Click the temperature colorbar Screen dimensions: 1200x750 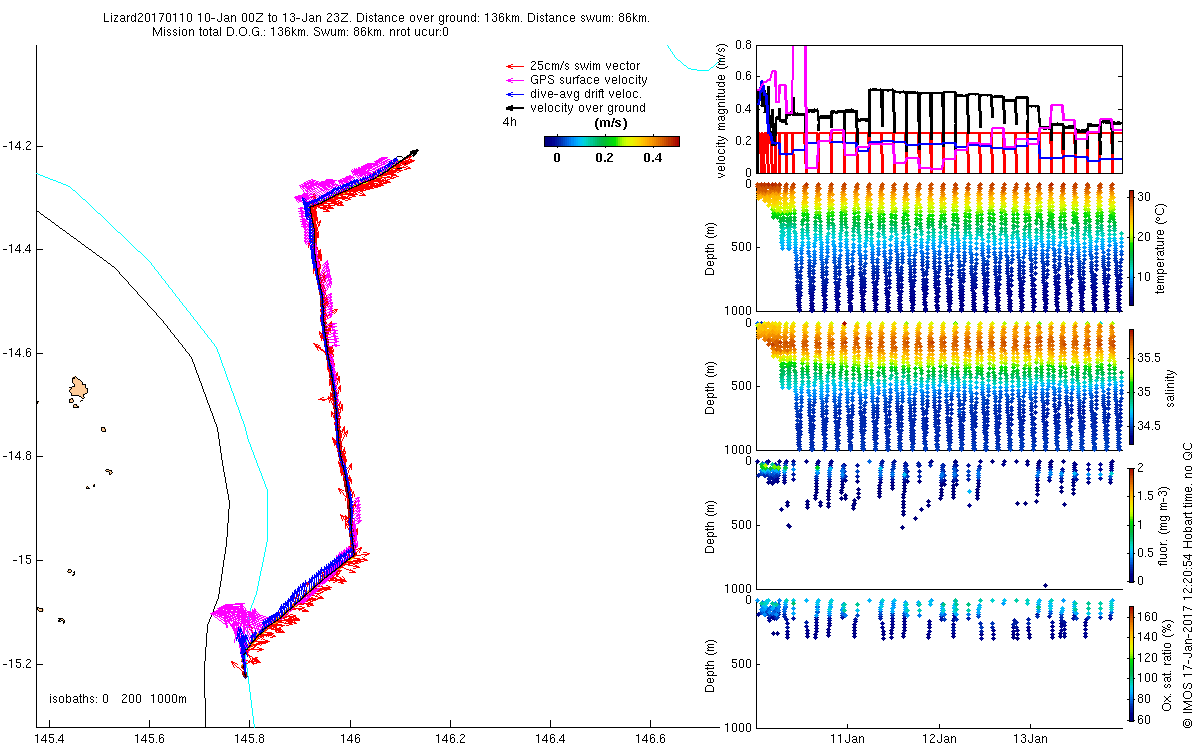[1132, 246]
